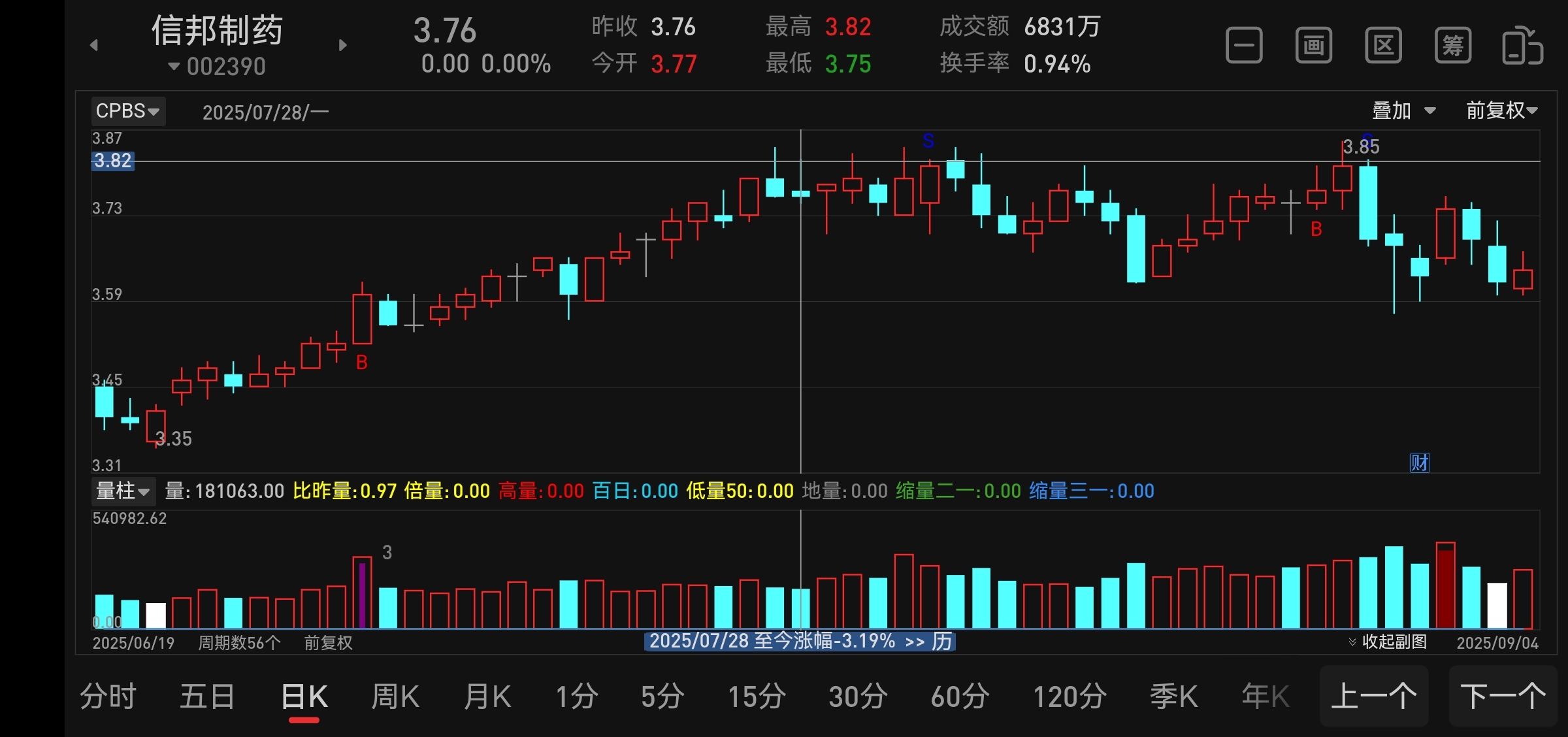Tap the 缩量二一:0.00 indicator text
Image resolution: width=1568 pixels, height=737 pixels.
coord(958,491)
